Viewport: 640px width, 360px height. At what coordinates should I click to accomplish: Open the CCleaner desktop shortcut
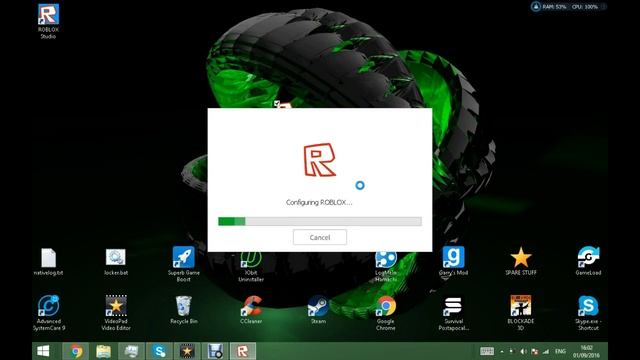251,310
